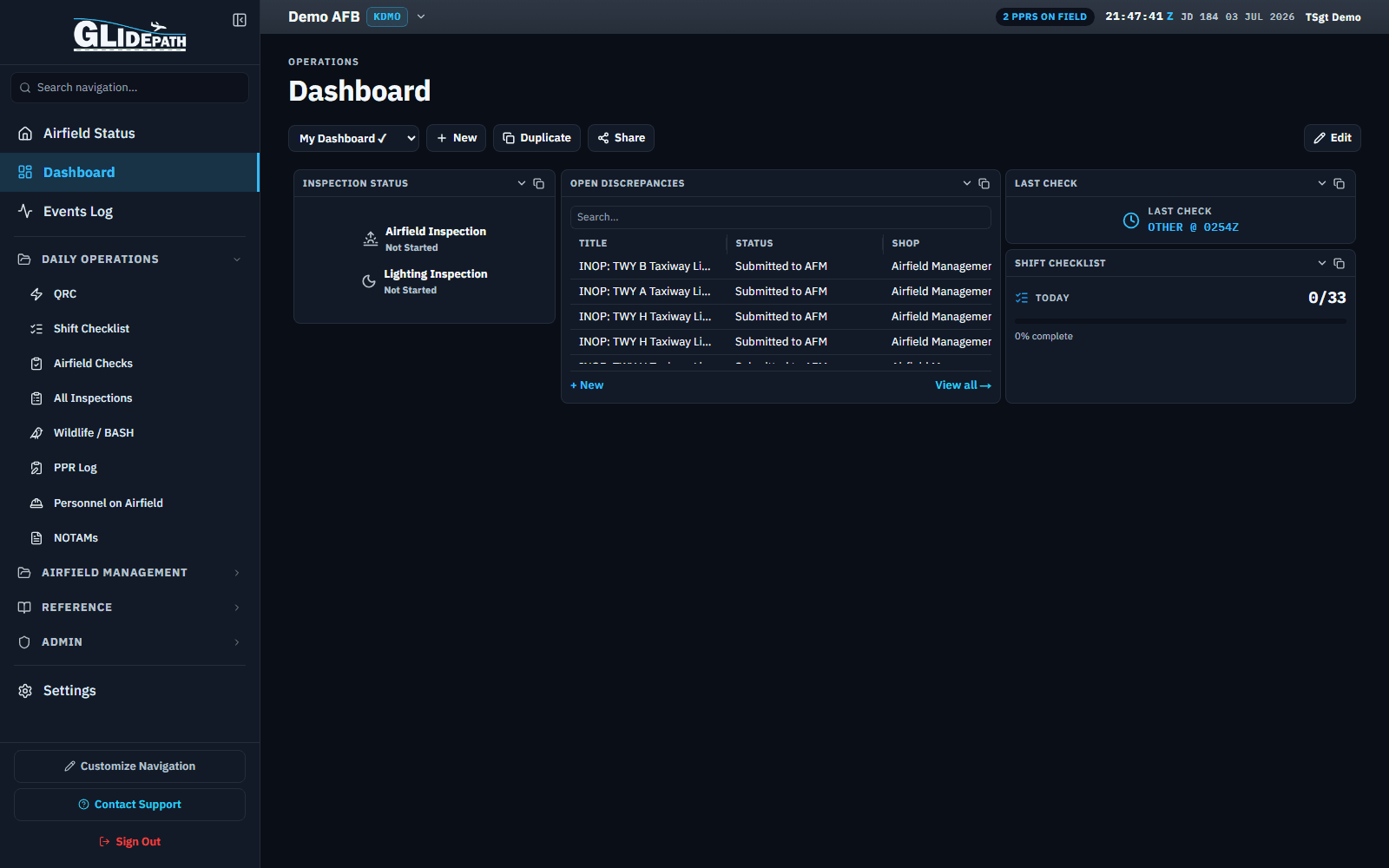The image size is (1389, 868).
Task: Click Airfield Inspection runway icon
Action: pos(371,239)
